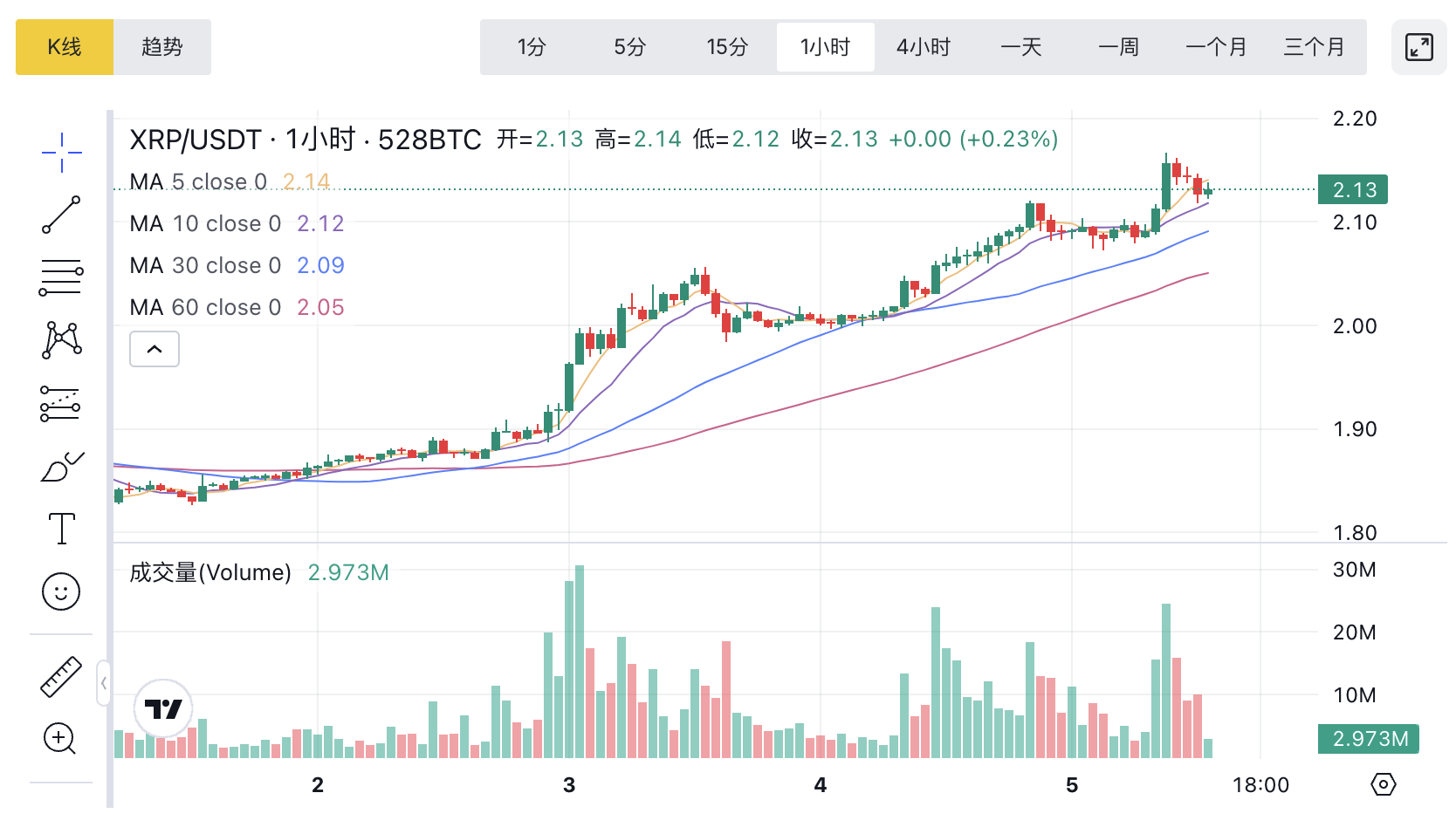Select the crosshair cursor tool
The height and width of the screenshot is (834, 1456).
click(x=61, y=154)
